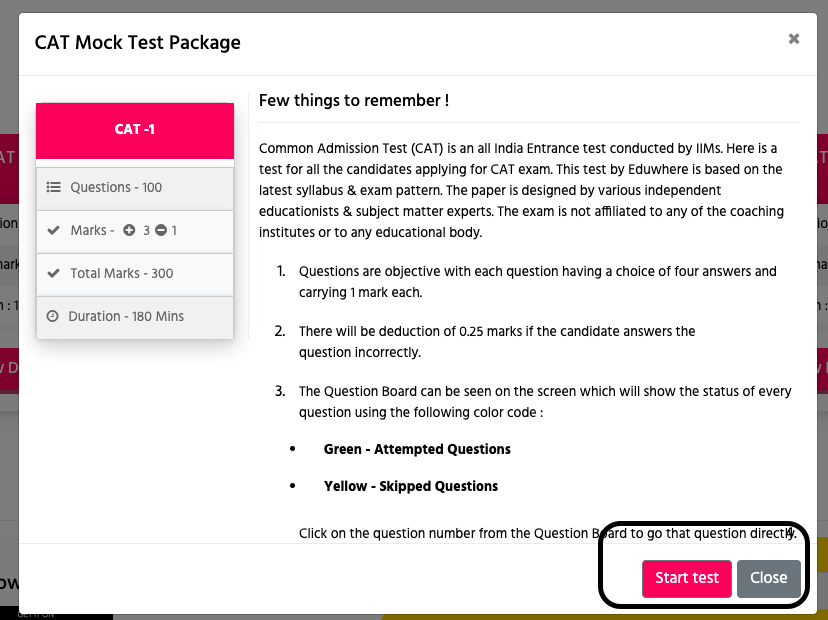828x620 pixels.
Task: Dismiss modal with the X icon
Action: (794, 39)
